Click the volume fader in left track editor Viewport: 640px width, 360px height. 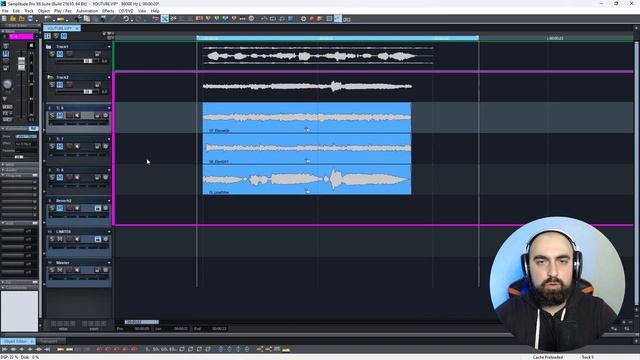(21, 64)
